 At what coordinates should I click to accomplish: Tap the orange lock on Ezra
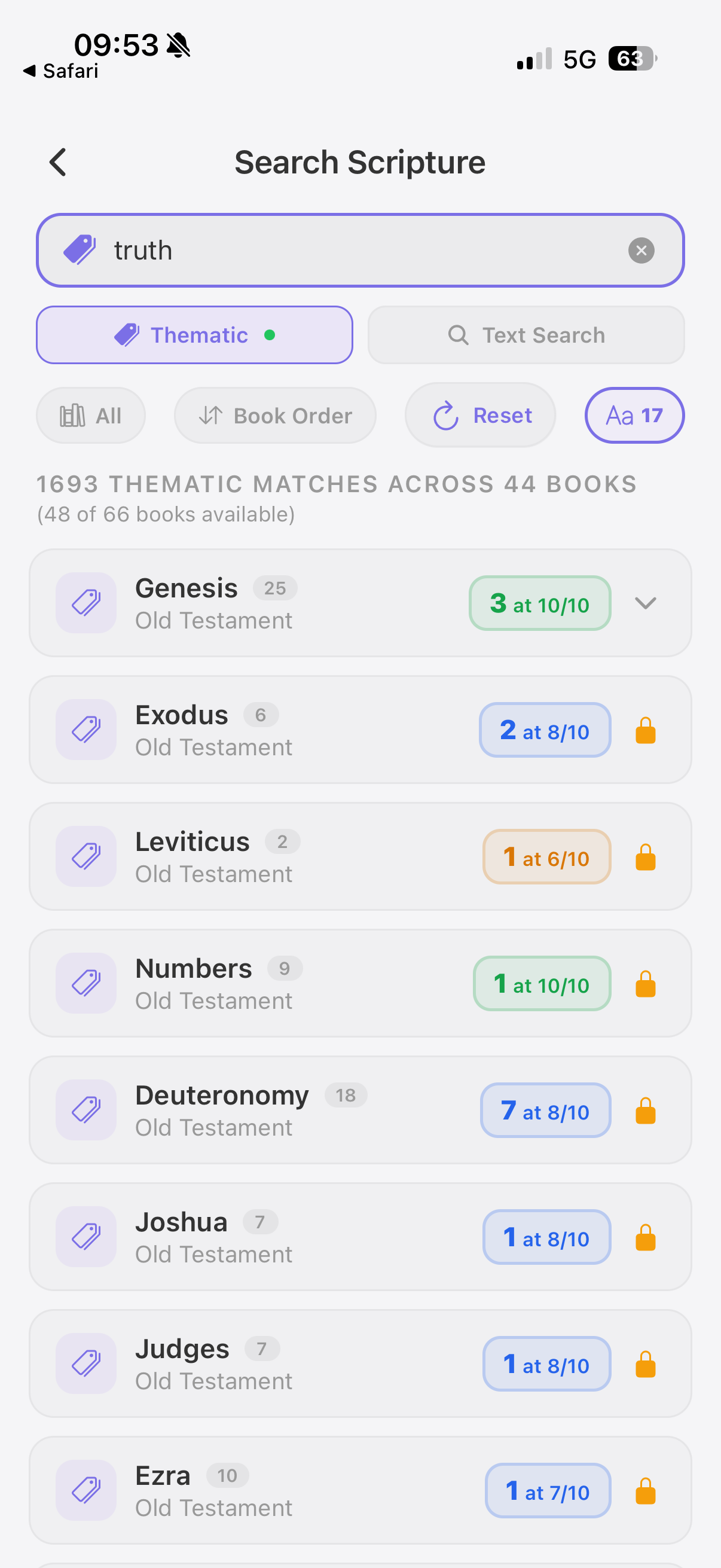tap(645, 1491)
